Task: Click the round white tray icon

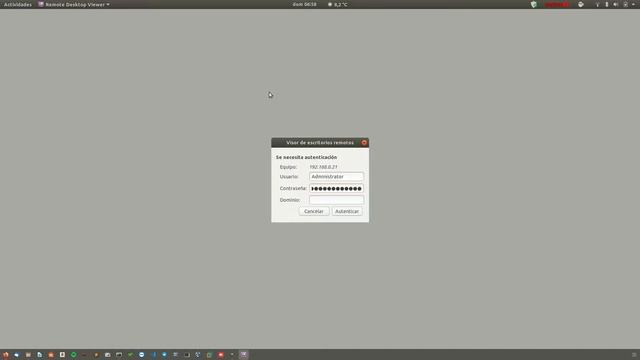Action: [x=581, y=4]
